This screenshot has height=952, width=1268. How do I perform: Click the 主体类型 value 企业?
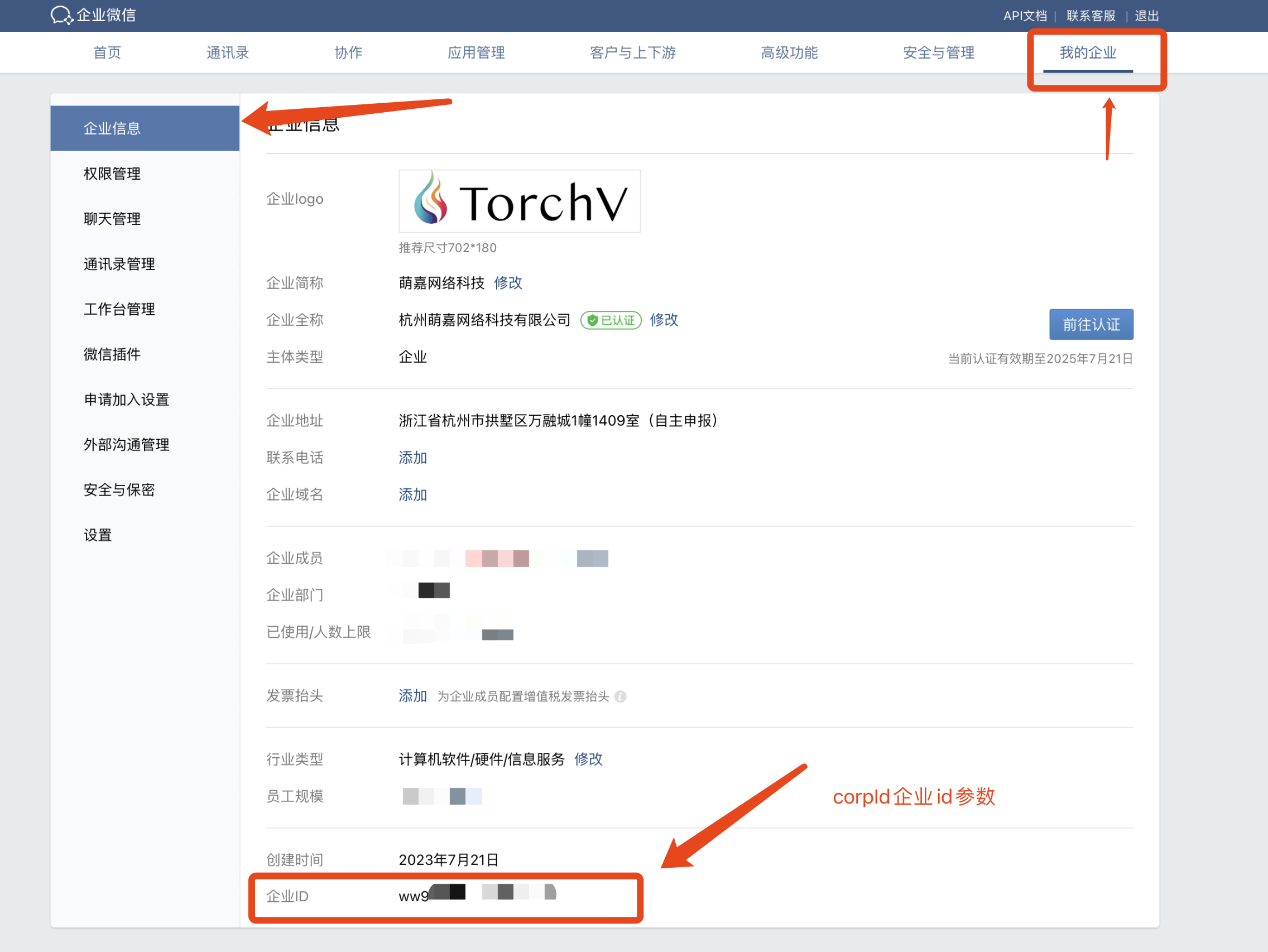pos(413,357)
